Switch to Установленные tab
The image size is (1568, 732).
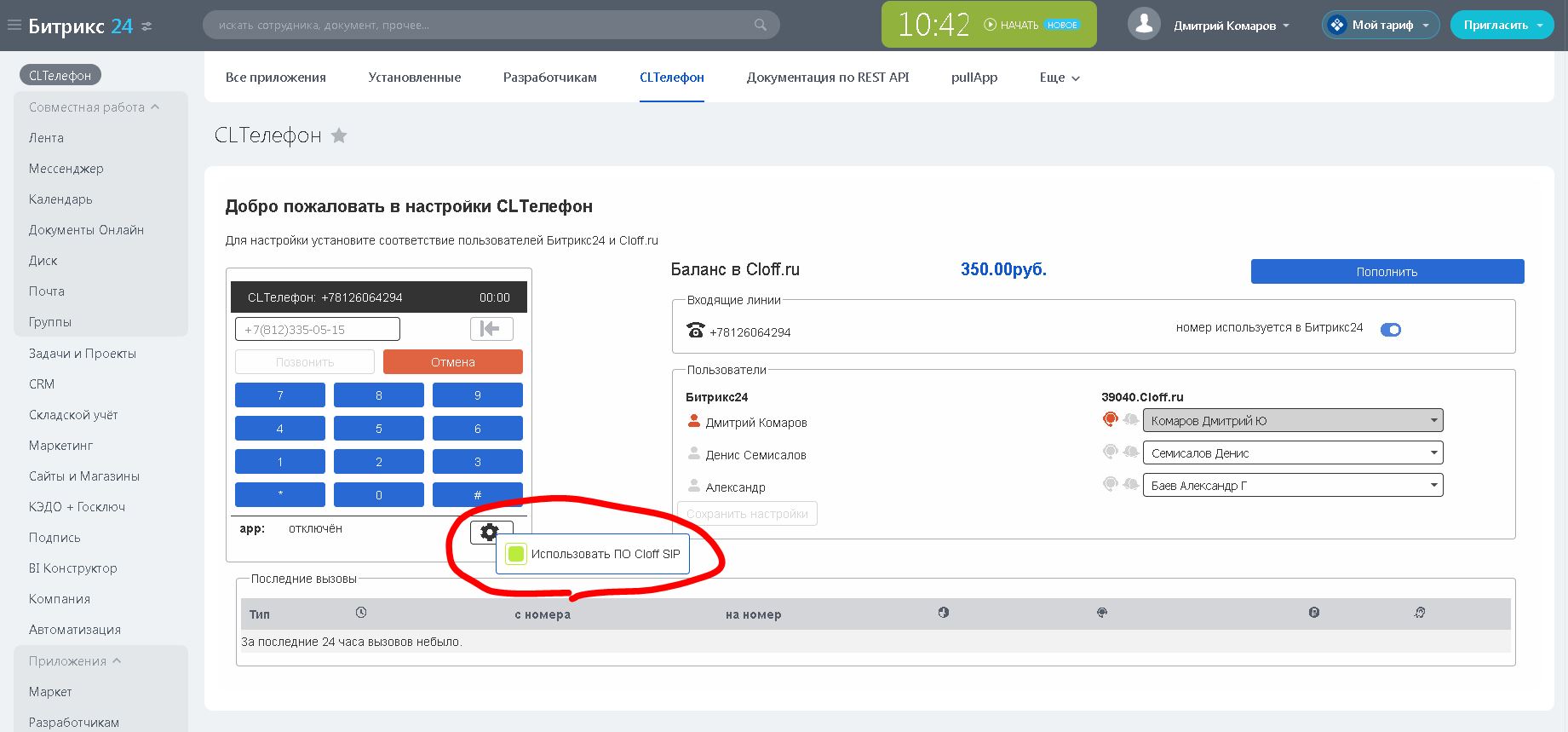point(415,78)
